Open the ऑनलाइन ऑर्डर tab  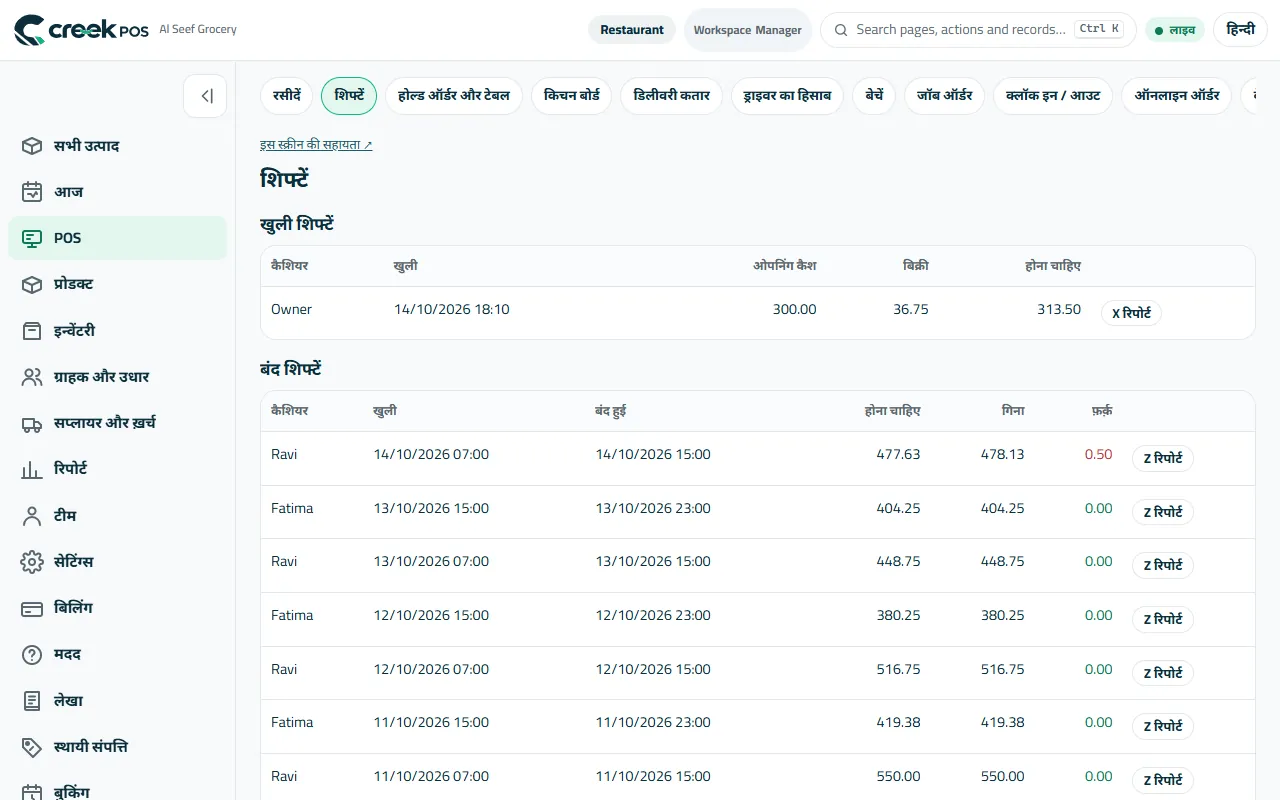point(1177,96)
